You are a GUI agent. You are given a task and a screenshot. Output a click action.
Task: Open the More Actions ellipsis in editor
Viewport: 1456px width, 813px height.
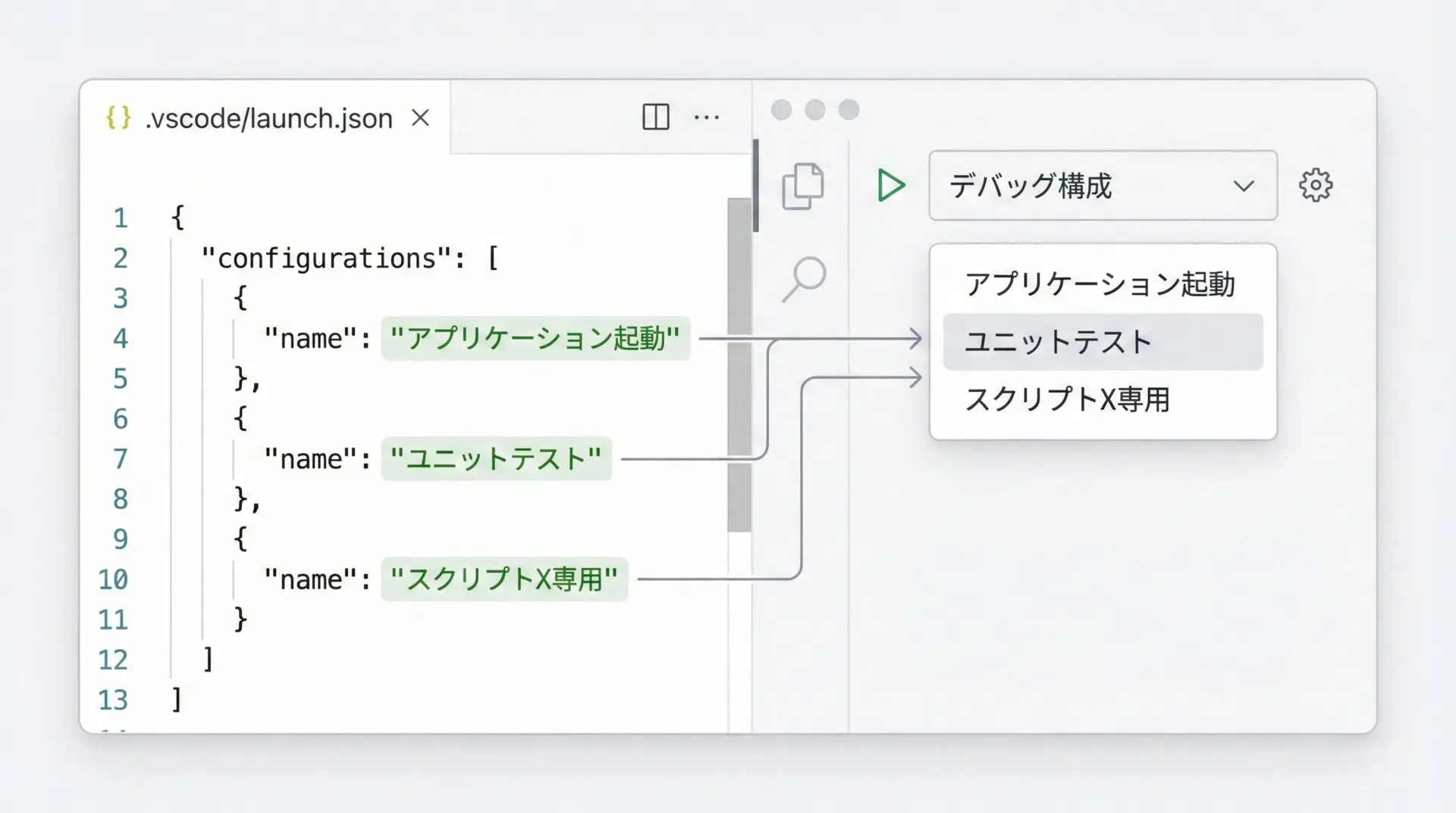pyautogui.click(x=706, y=118)
